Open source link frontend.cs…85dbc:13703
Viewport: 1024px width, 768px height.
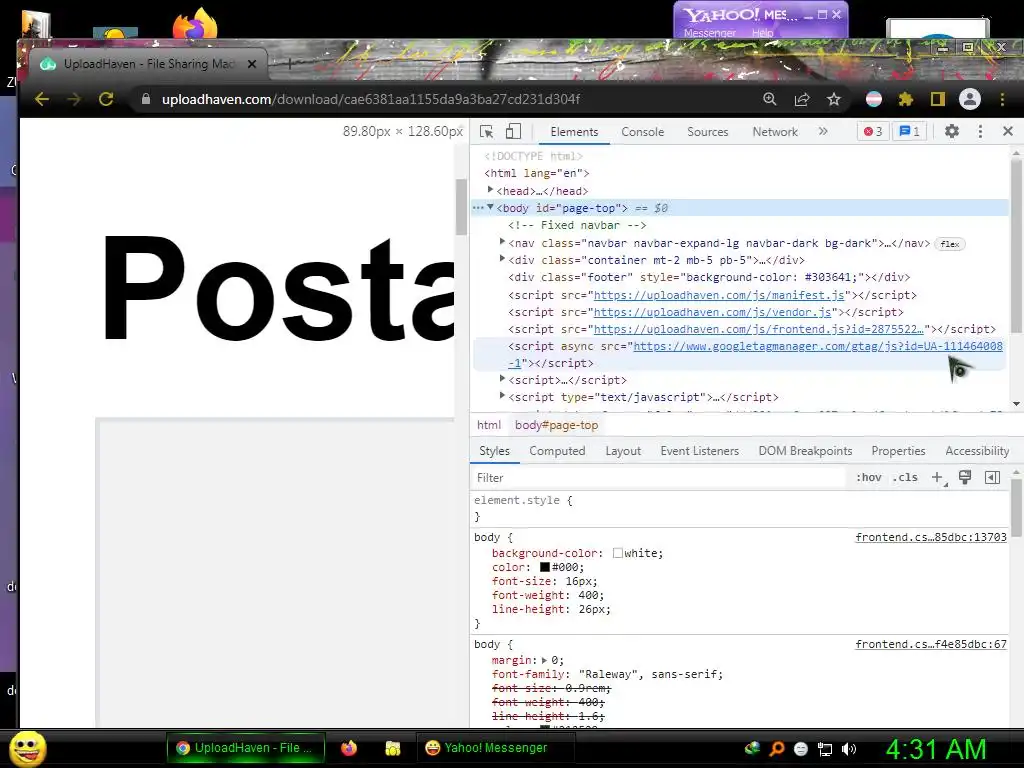(x=931, y=537)
